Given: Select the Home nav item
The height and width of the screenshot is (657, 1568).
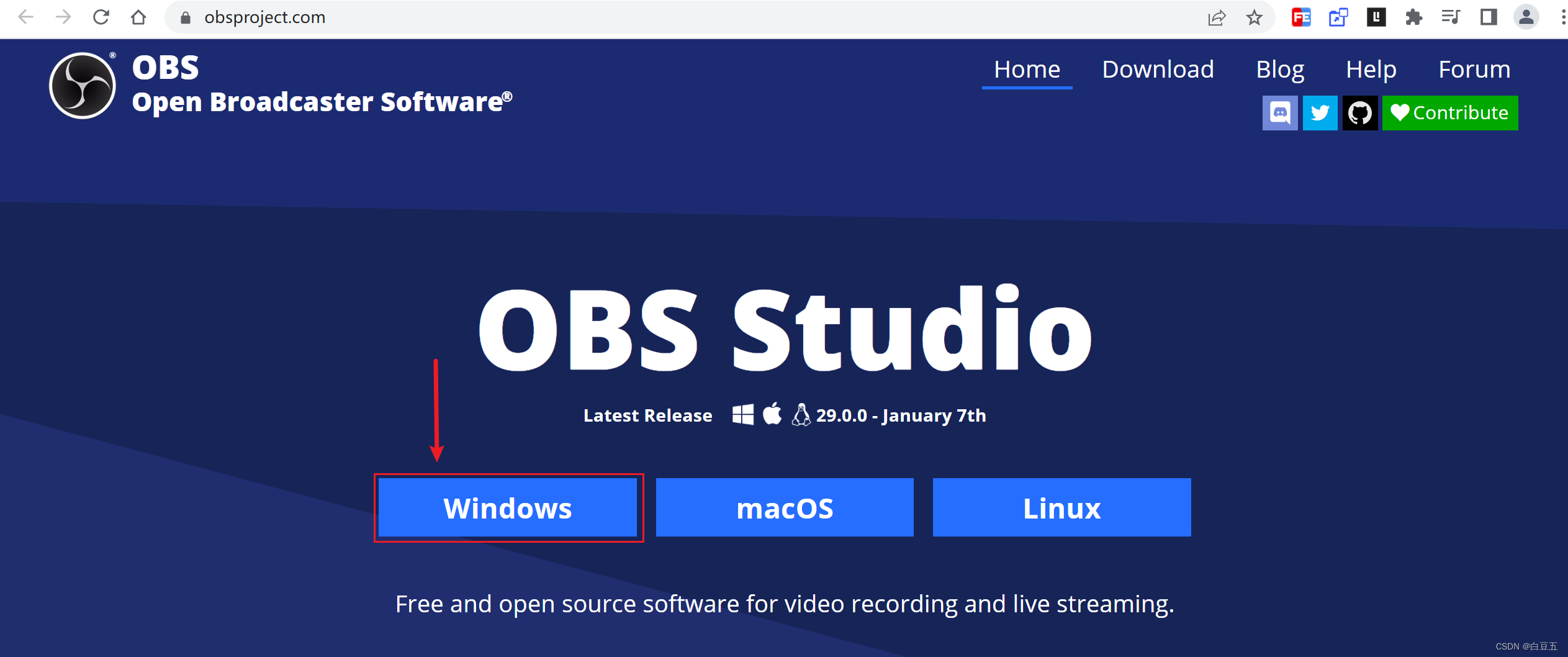Looking at the screenshot, I should (x=1027, y=70).
